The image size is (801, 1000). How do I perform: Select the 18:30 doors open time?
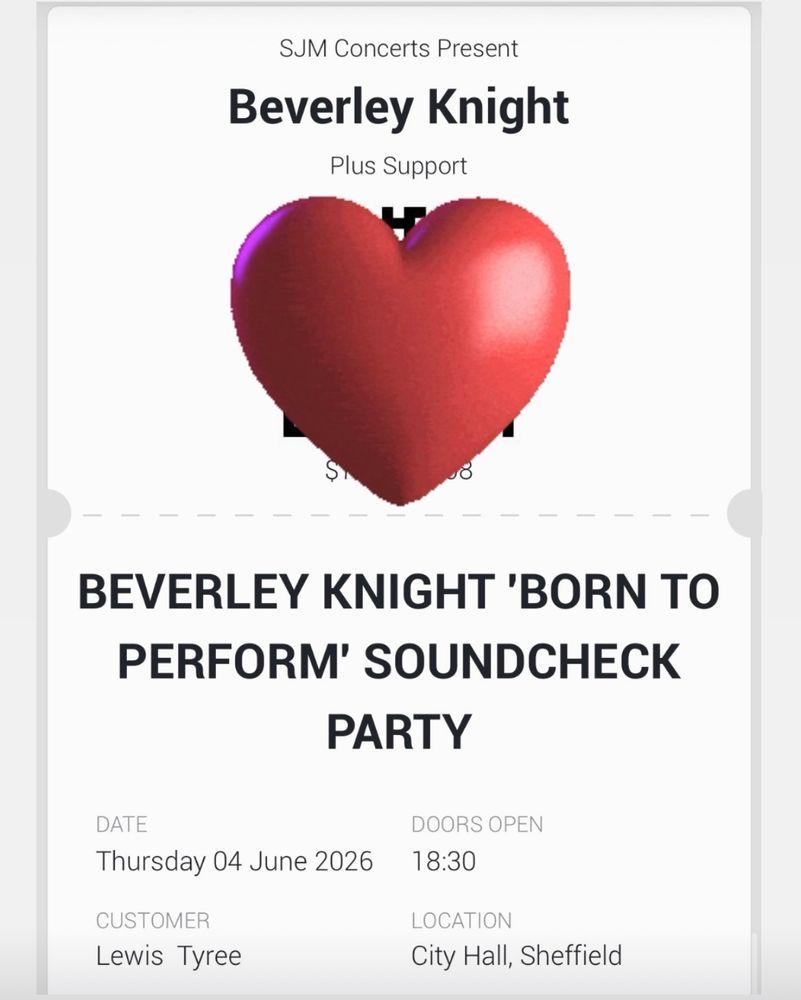[443, 861]
